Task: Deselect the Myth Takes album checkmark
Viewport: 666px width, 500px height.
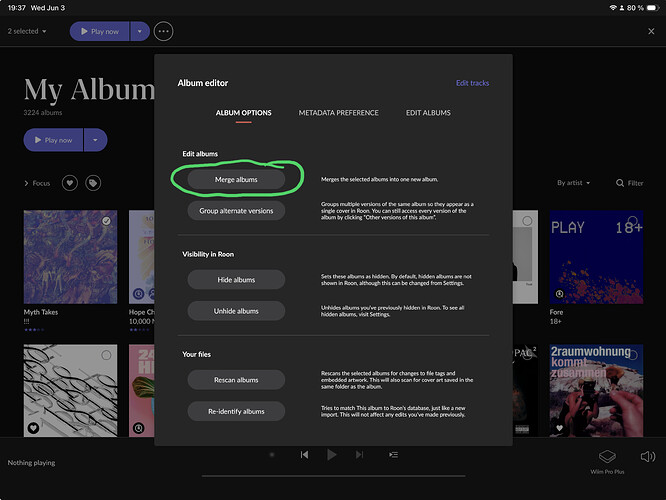Action: pyautogui.click(x=106, y=220)
